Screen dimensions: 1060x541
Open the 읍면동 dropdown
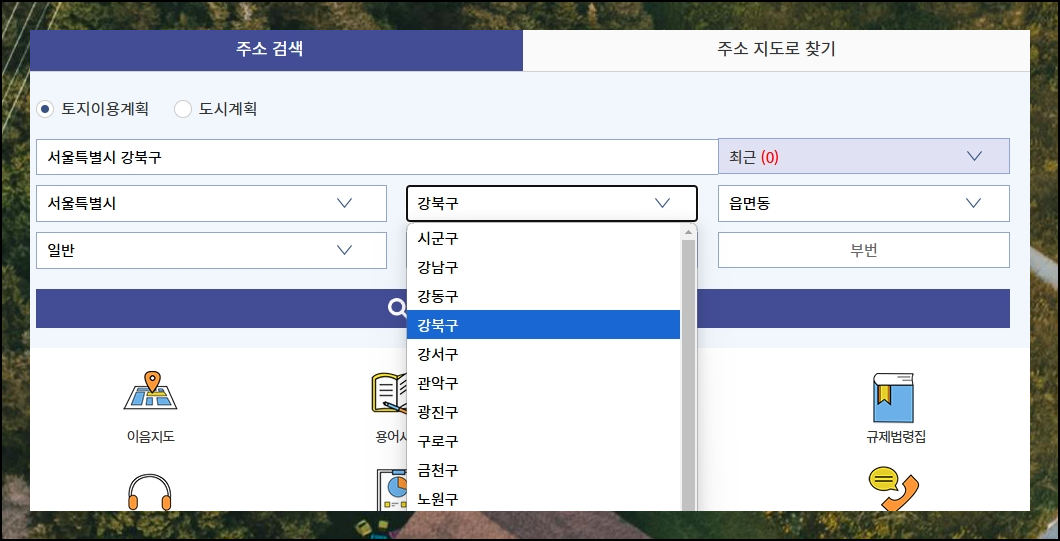[x=863, y=204]
